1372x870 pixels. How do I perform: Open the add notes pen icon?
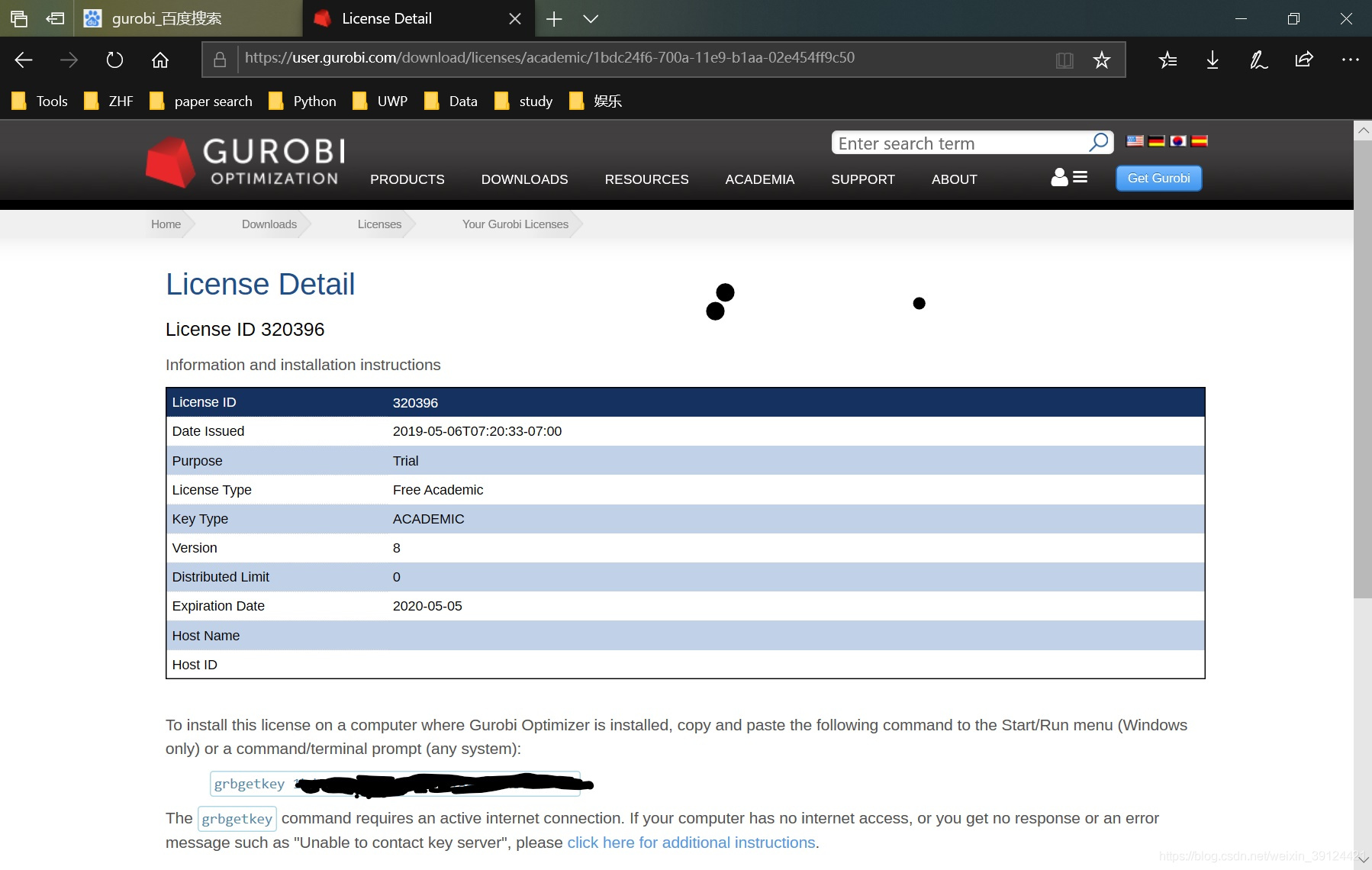pos(1258,60)
